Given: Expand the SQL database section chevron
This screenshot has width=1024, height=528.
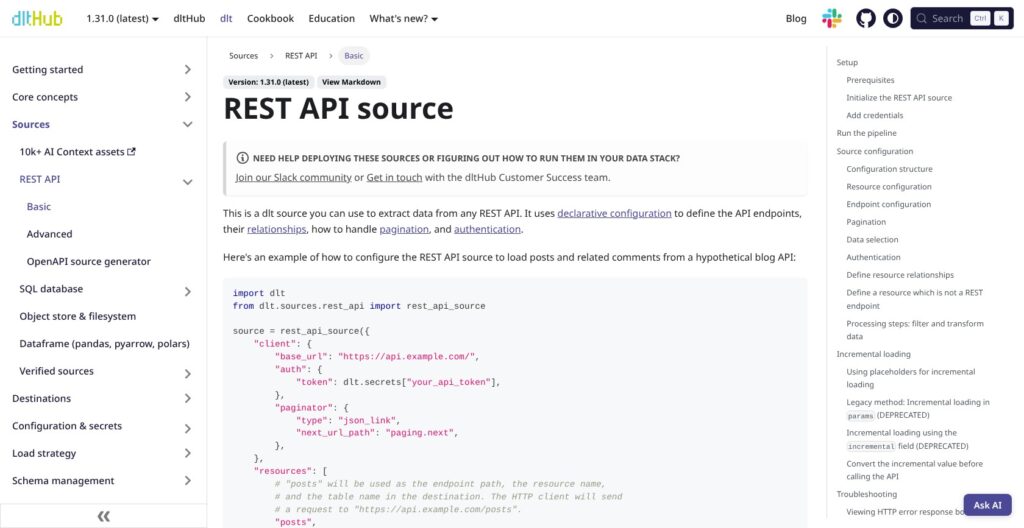Looking at the screenshot, I should point(187,291).
